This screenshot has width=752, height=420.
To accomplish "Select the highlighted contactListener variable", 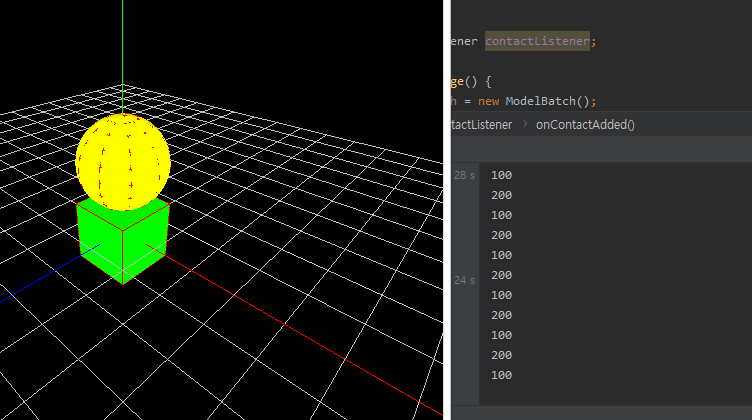I will [x=537, y=41].
